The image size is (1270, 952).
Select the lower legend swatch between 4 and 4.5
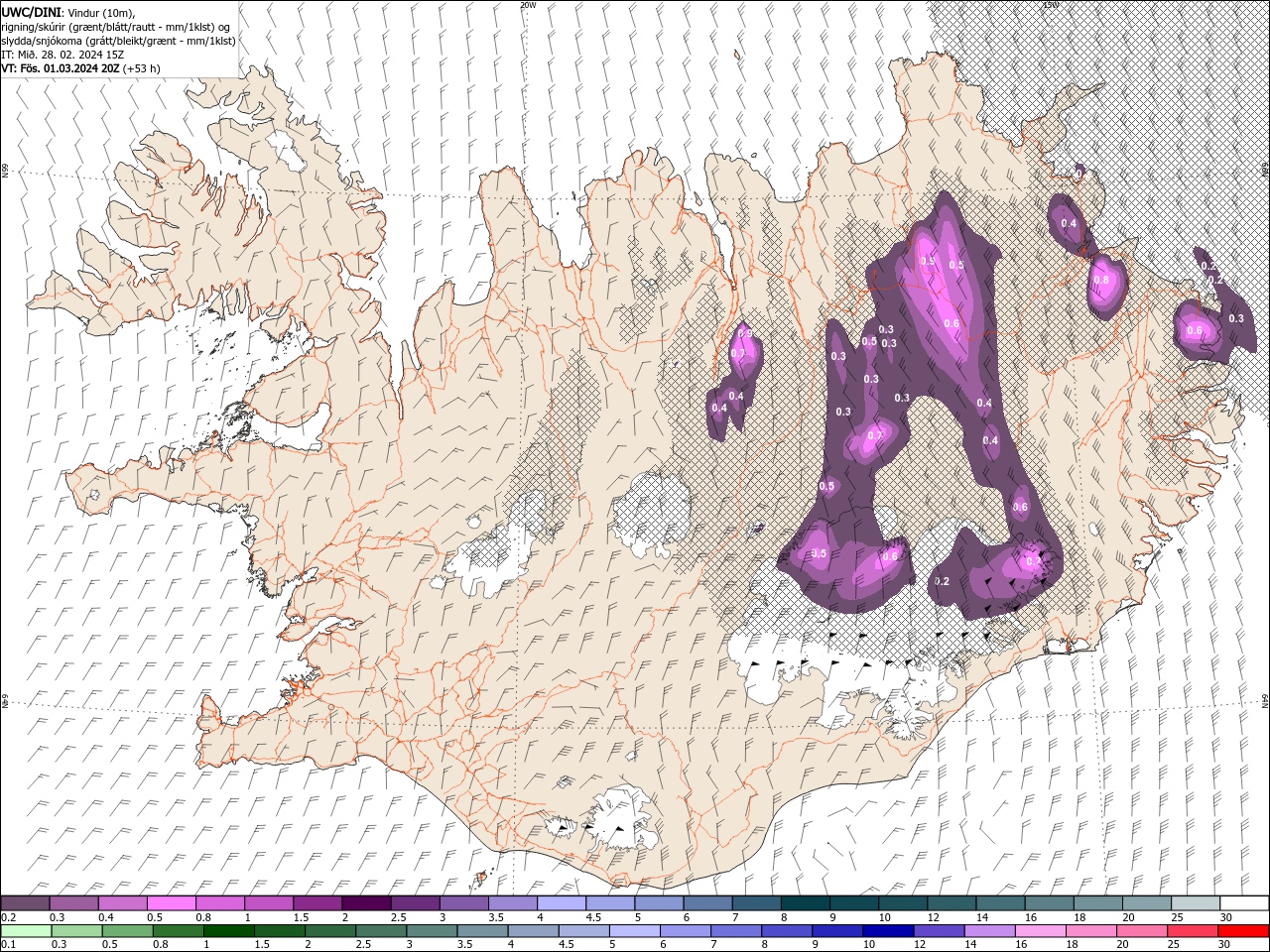click(x=533, y=931)
